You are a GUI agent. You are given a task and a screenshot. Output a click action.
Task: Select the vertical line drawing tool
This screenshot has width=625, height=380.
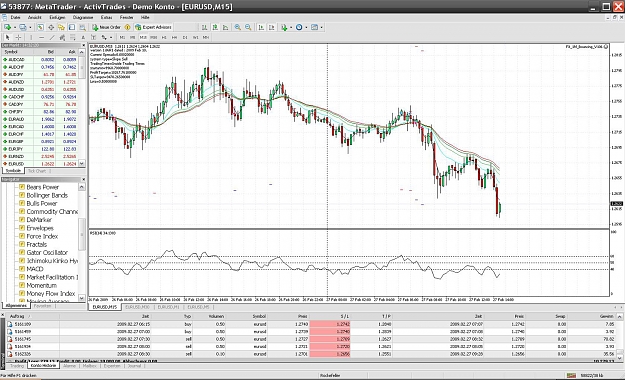[31, 37]
